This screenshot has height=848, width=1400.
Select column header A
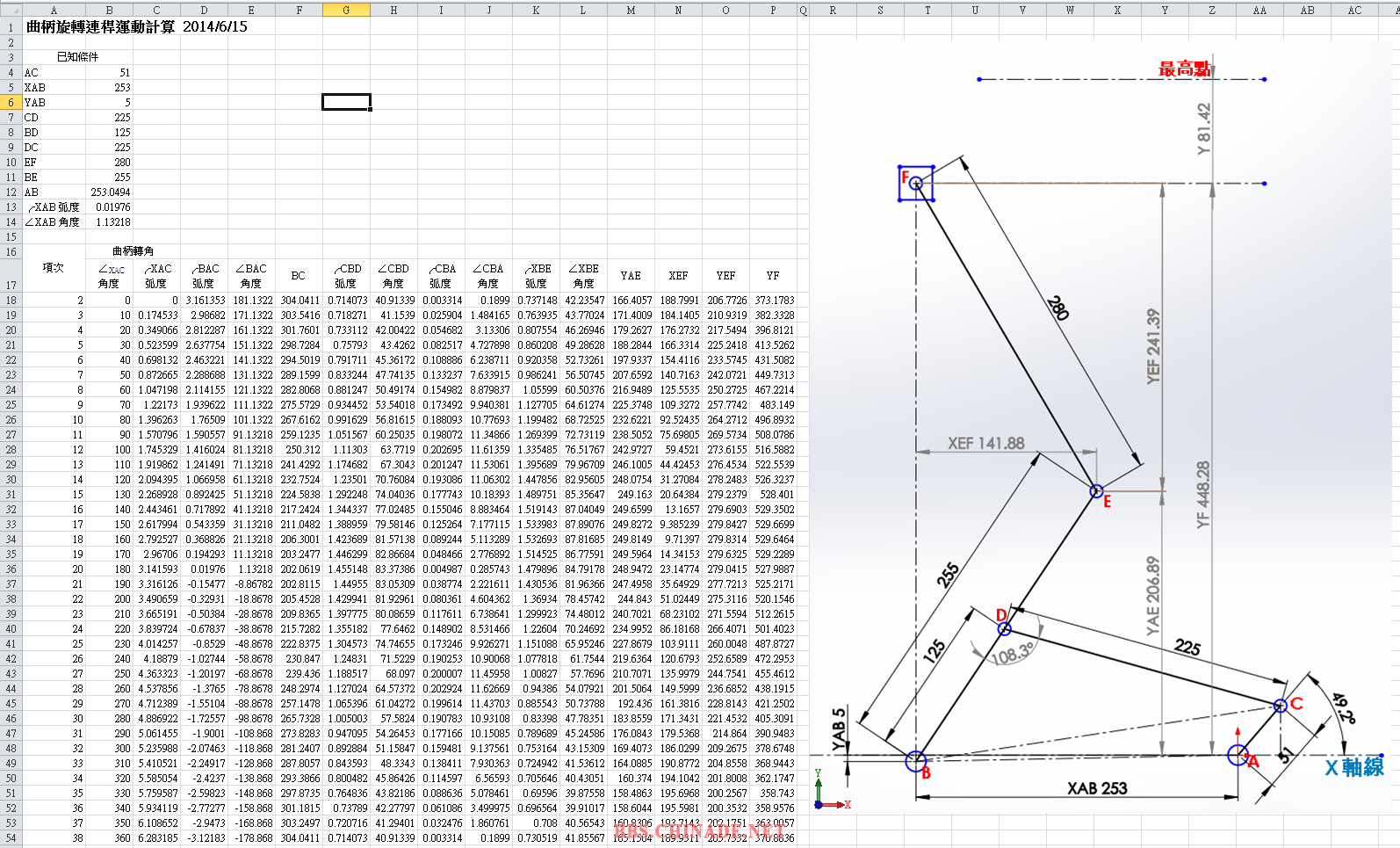pos(54,11)
